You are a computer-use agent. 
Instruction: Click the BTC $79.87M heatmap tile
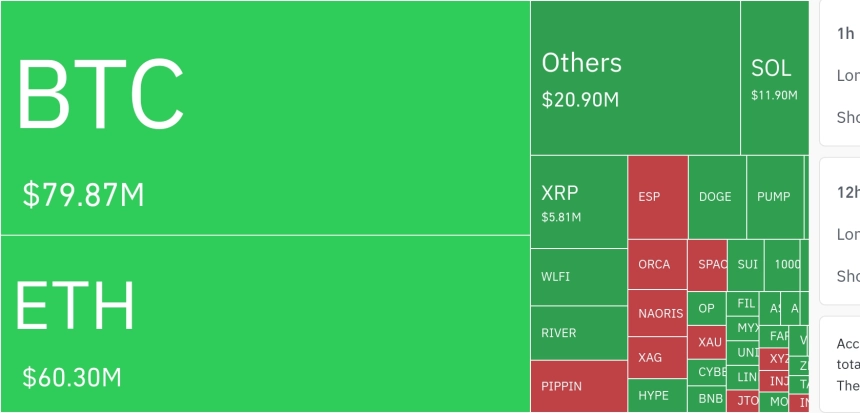(265, 118)
